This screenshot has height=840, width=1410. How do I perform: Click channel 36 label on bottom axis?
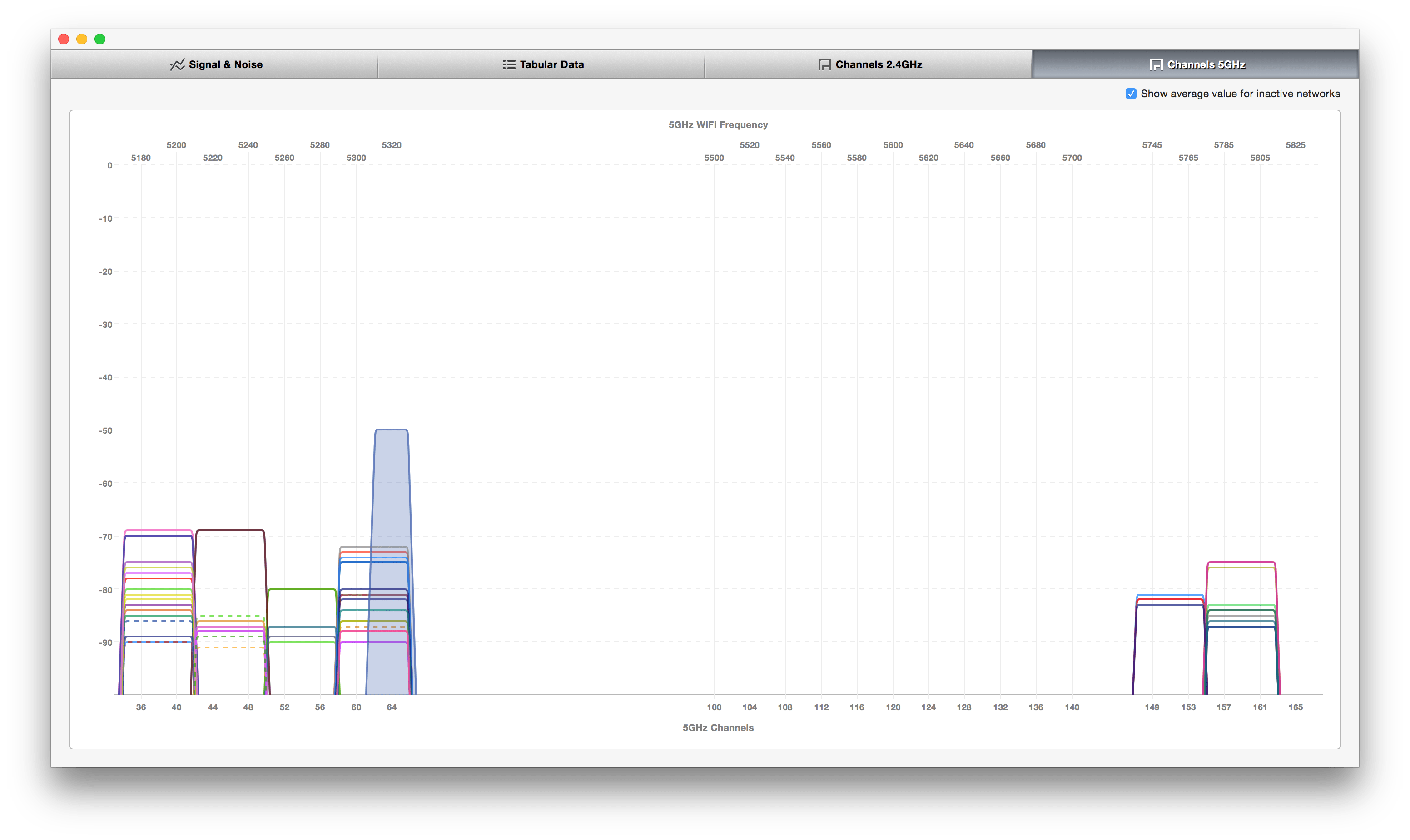[141, 707]
